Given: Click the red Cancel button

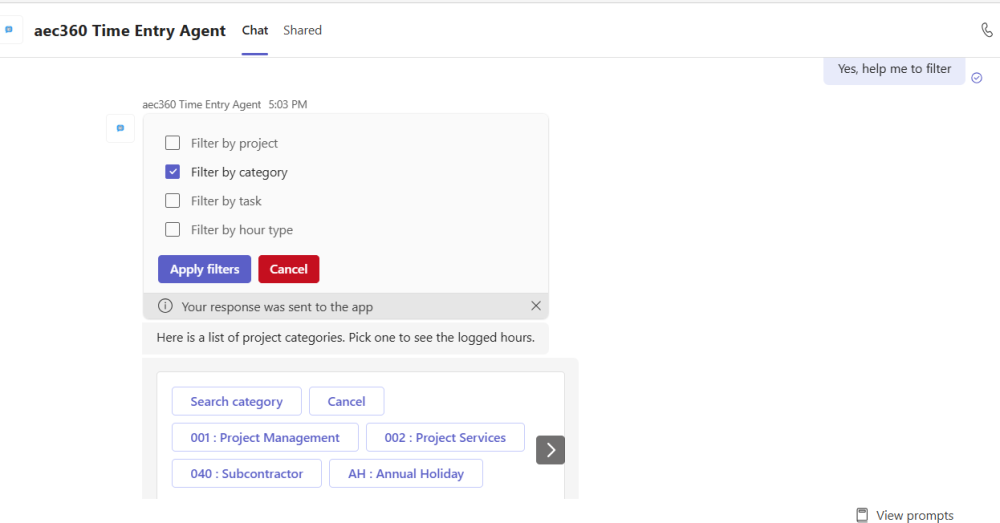Looking at the screenshot, I should pos(289,269).
